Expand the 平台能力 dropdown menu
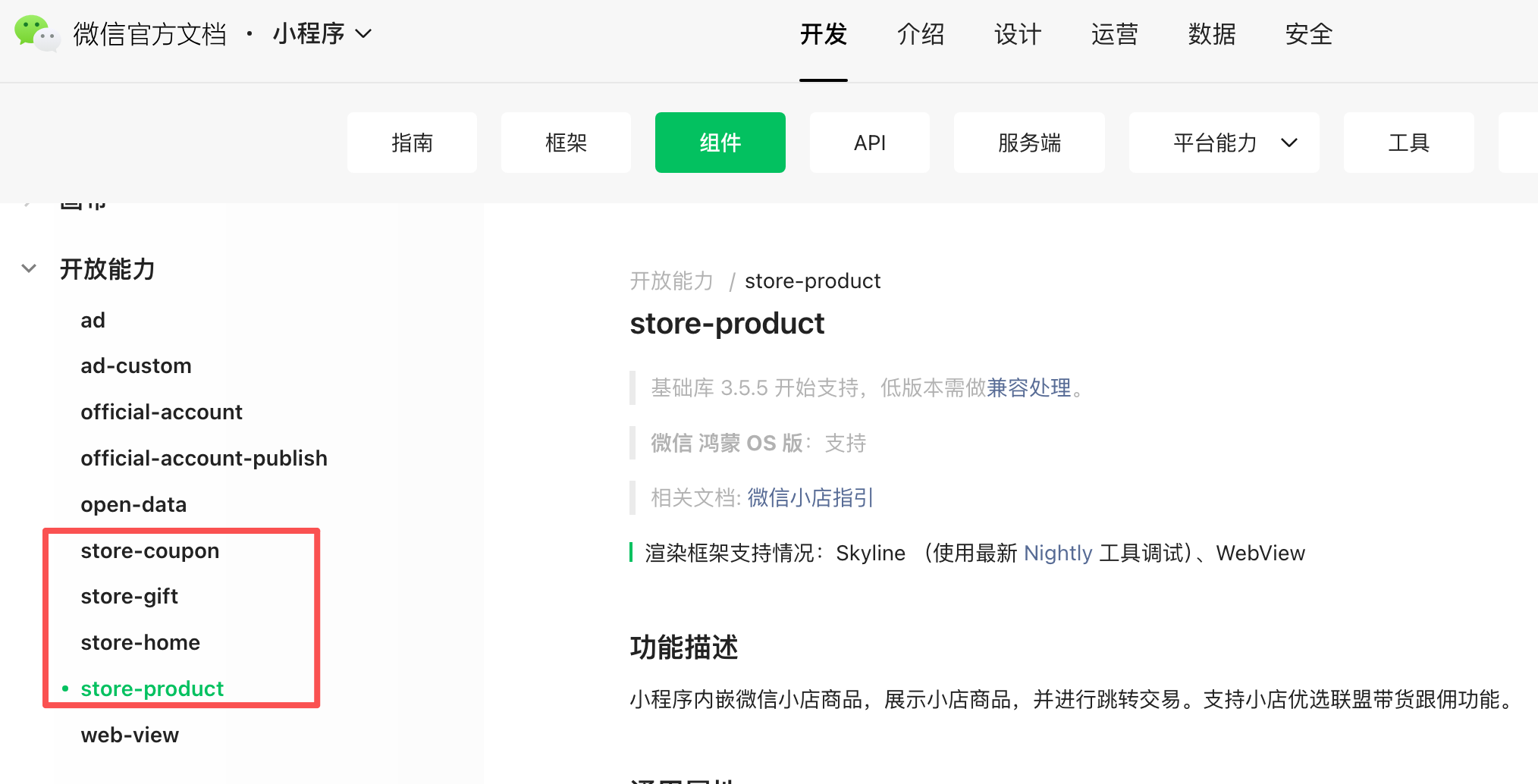Image resolution: width=1538 pixels, height=784 pixels. click(x=1224, y=143)
